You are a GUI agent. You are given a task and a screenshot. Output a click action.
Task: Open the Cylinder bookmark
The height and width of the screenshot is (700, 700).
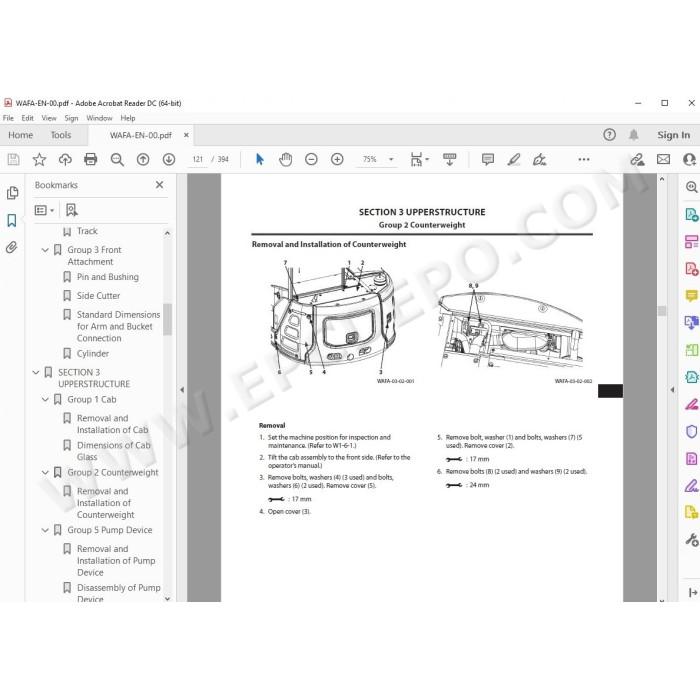[93, 354]
